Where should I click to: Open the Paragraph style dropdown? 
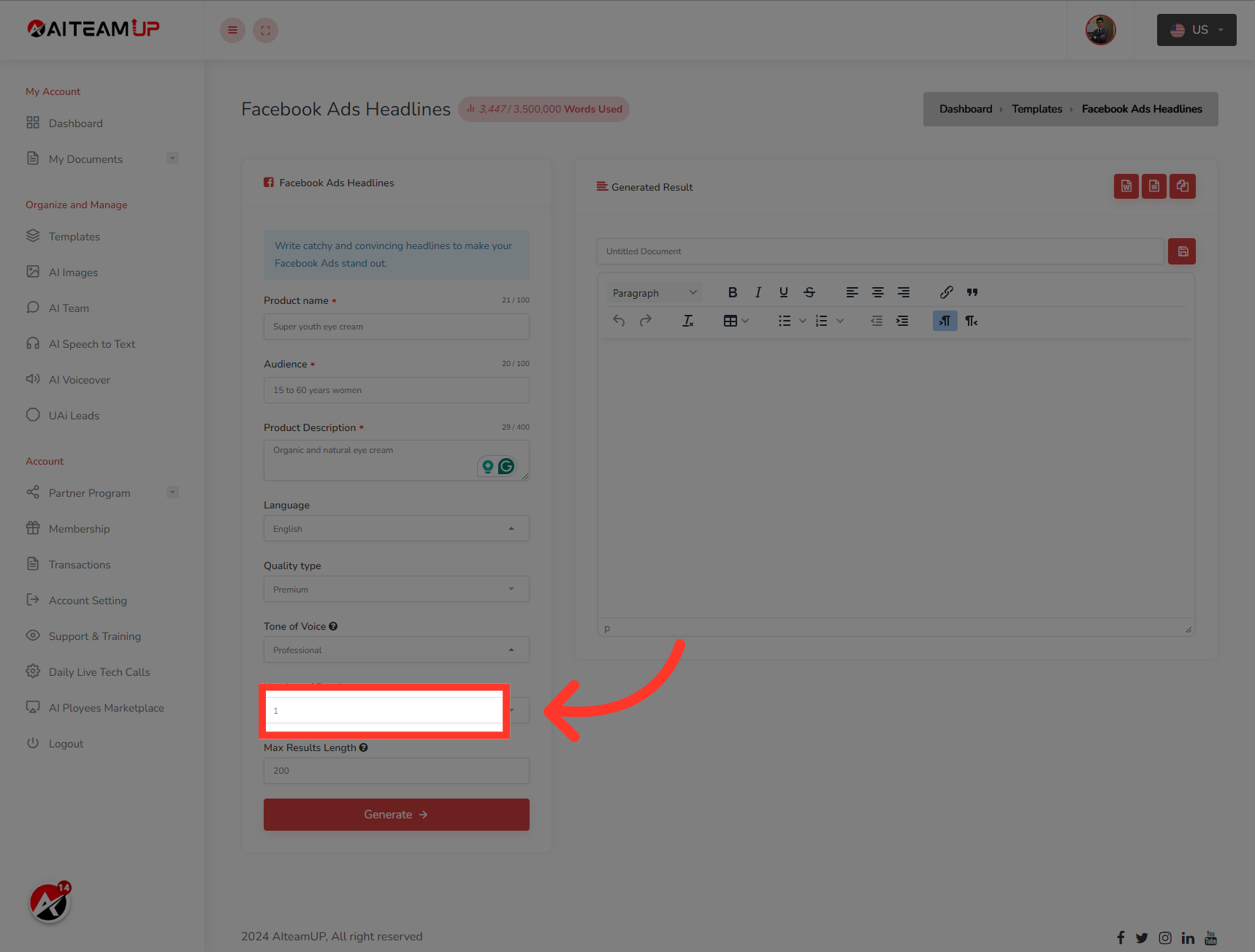654,292
